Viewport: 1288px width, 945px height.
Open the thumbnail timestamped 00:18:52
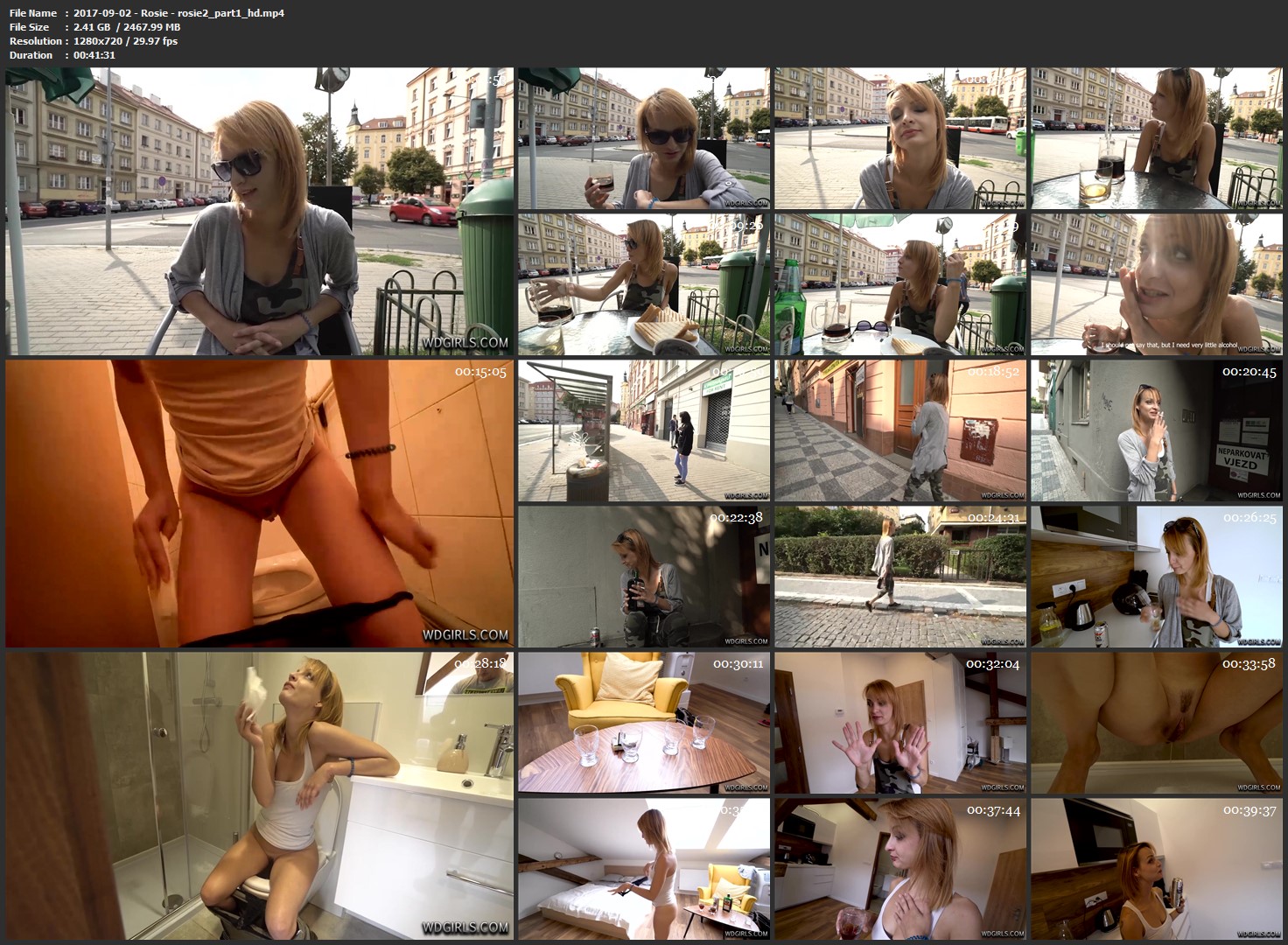click(899, 430)
